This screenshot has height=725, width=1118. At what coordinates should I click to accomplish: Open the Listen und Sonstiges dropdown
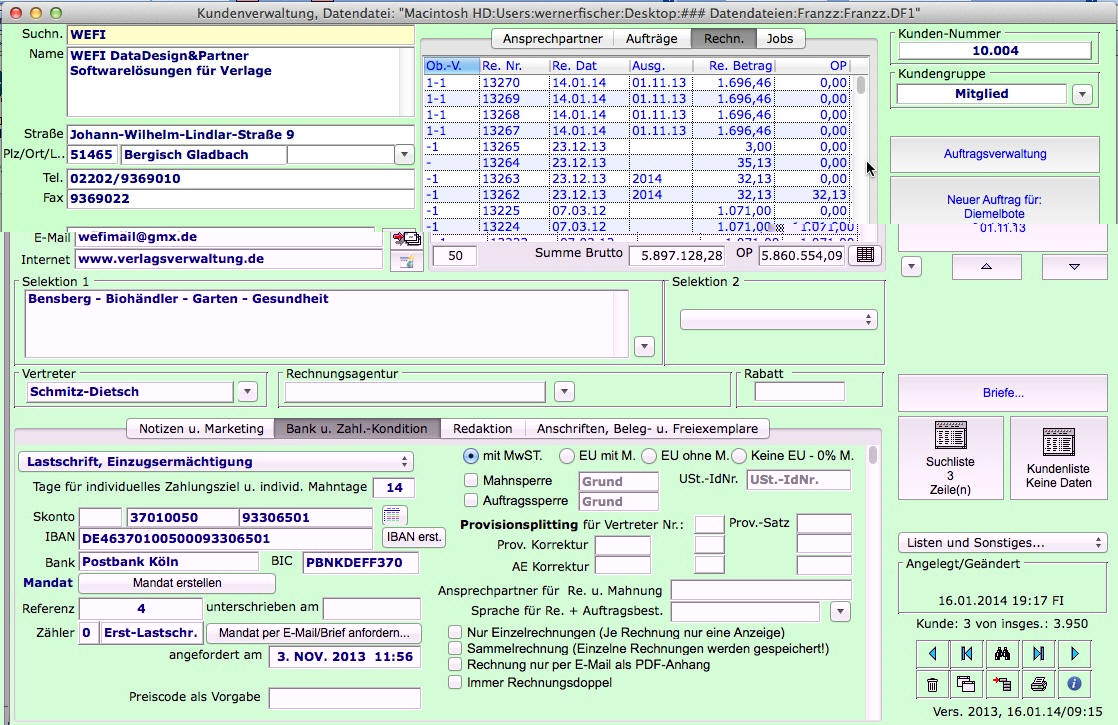click(1002, 543)
